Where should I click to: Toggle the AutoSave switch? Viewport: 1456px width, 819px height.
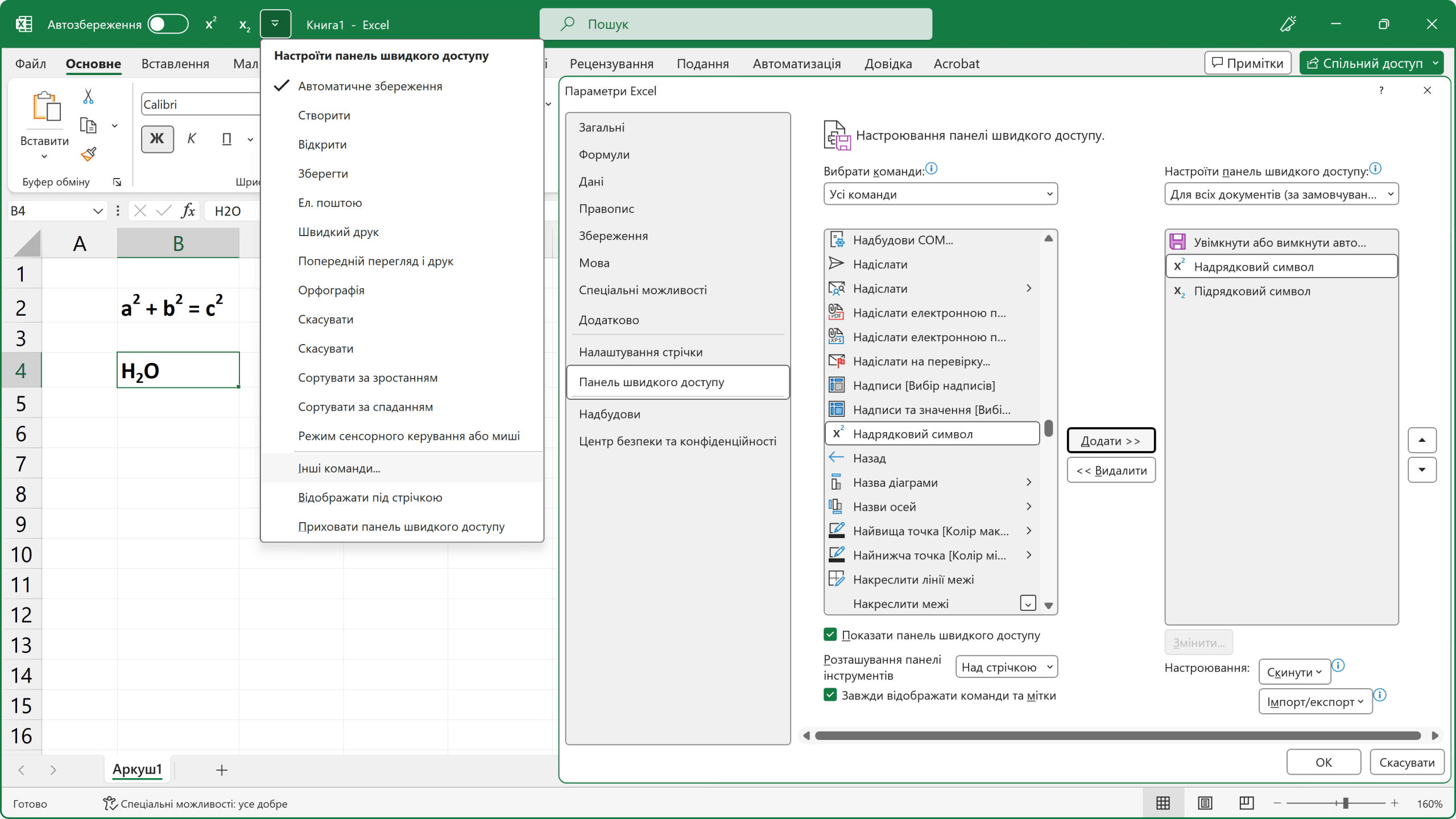167,24
